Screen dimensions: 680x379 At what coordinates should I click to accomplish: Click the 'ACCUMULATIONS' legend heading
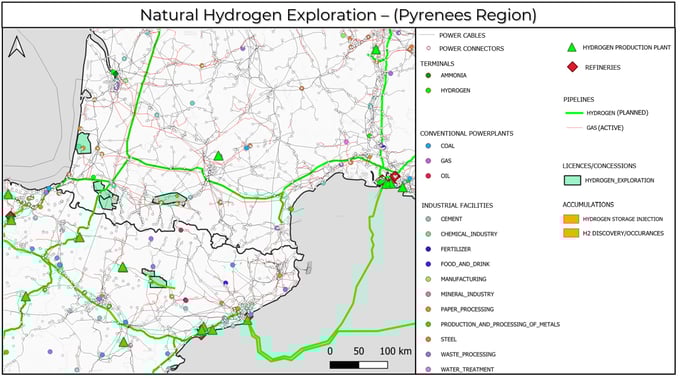(x=588, y=205)
